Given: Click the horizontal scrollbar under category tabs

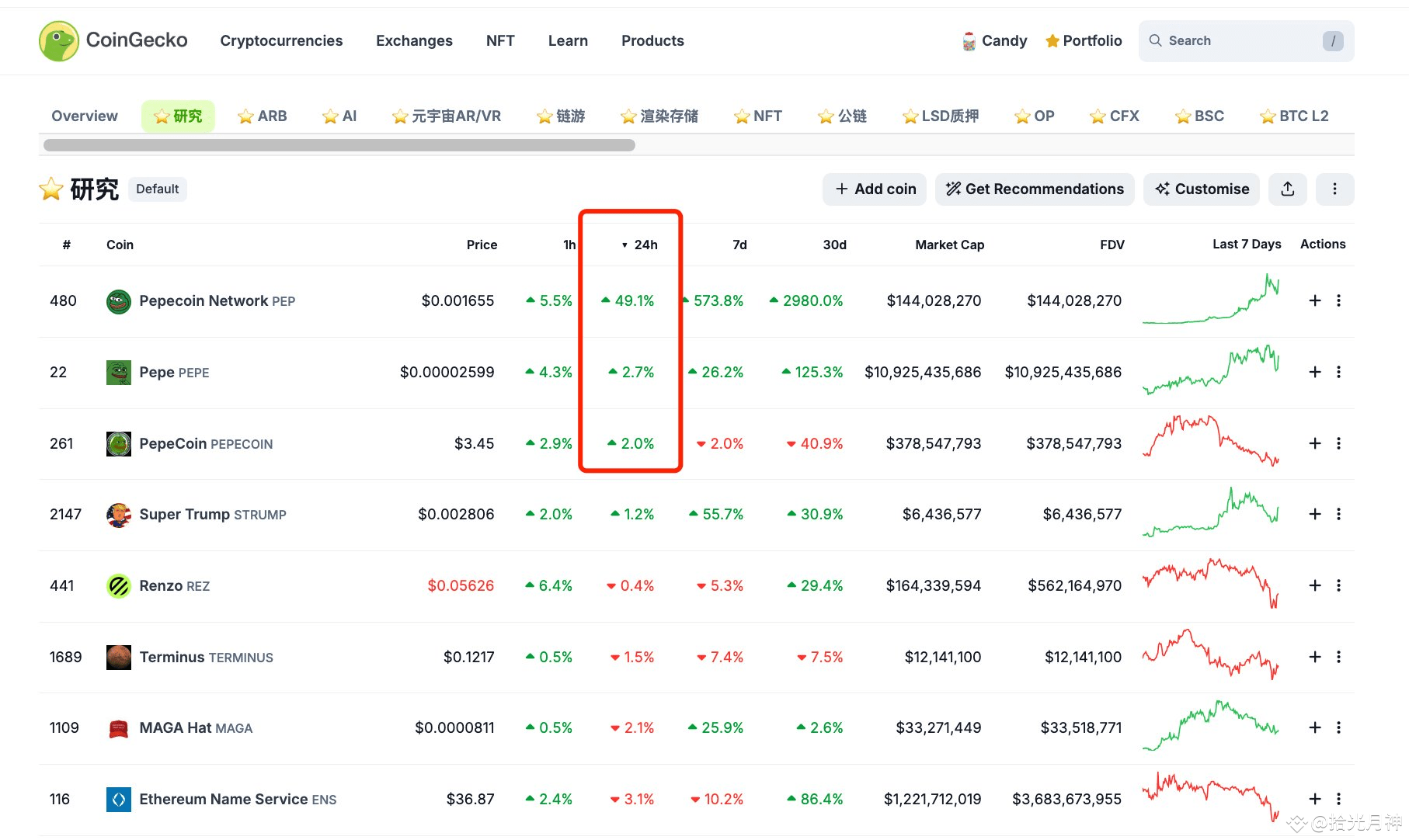Looking at the screenshot, I should (338, 144).
